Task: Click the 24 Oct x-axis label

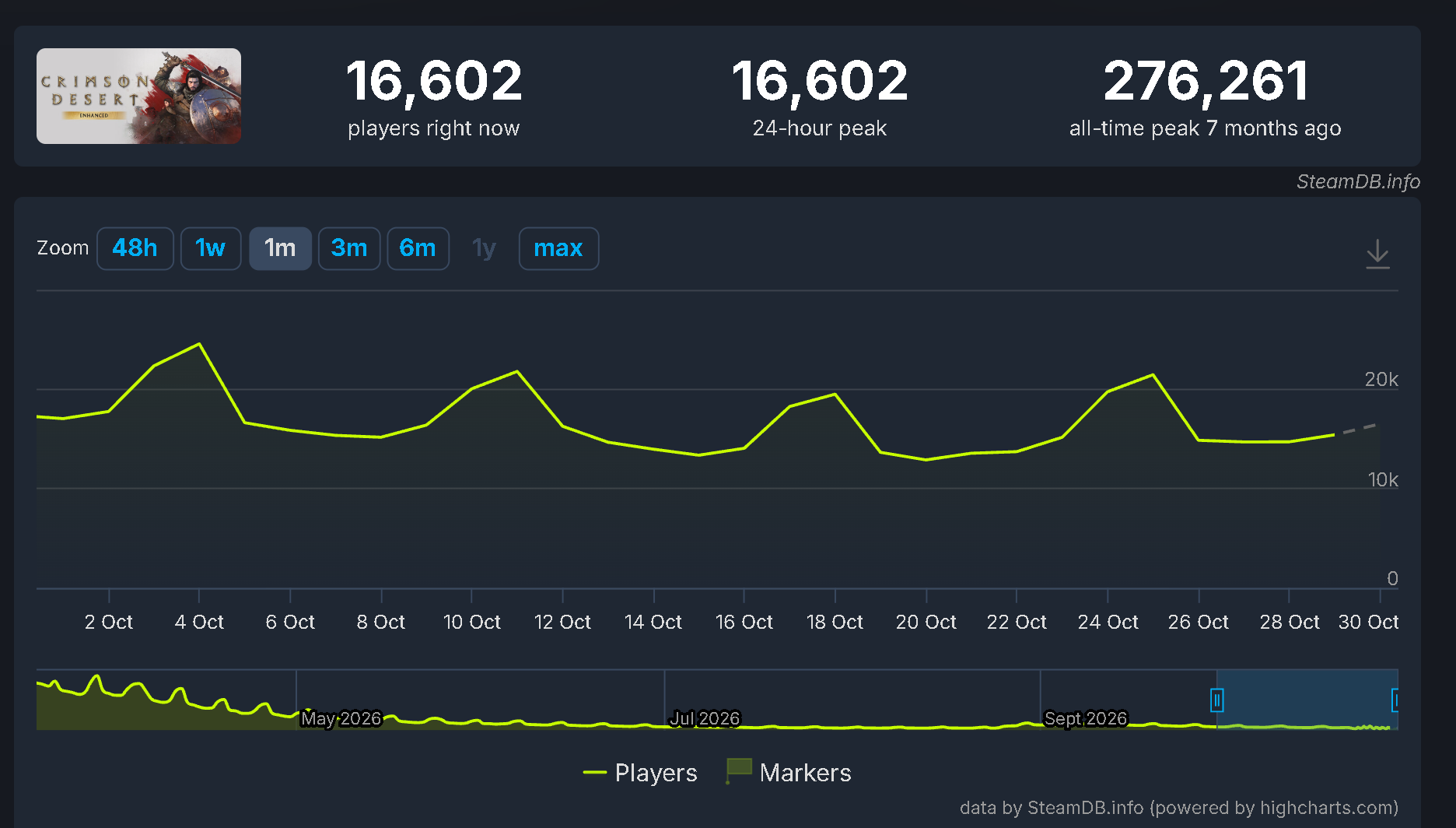Action: click(1108, 622)
